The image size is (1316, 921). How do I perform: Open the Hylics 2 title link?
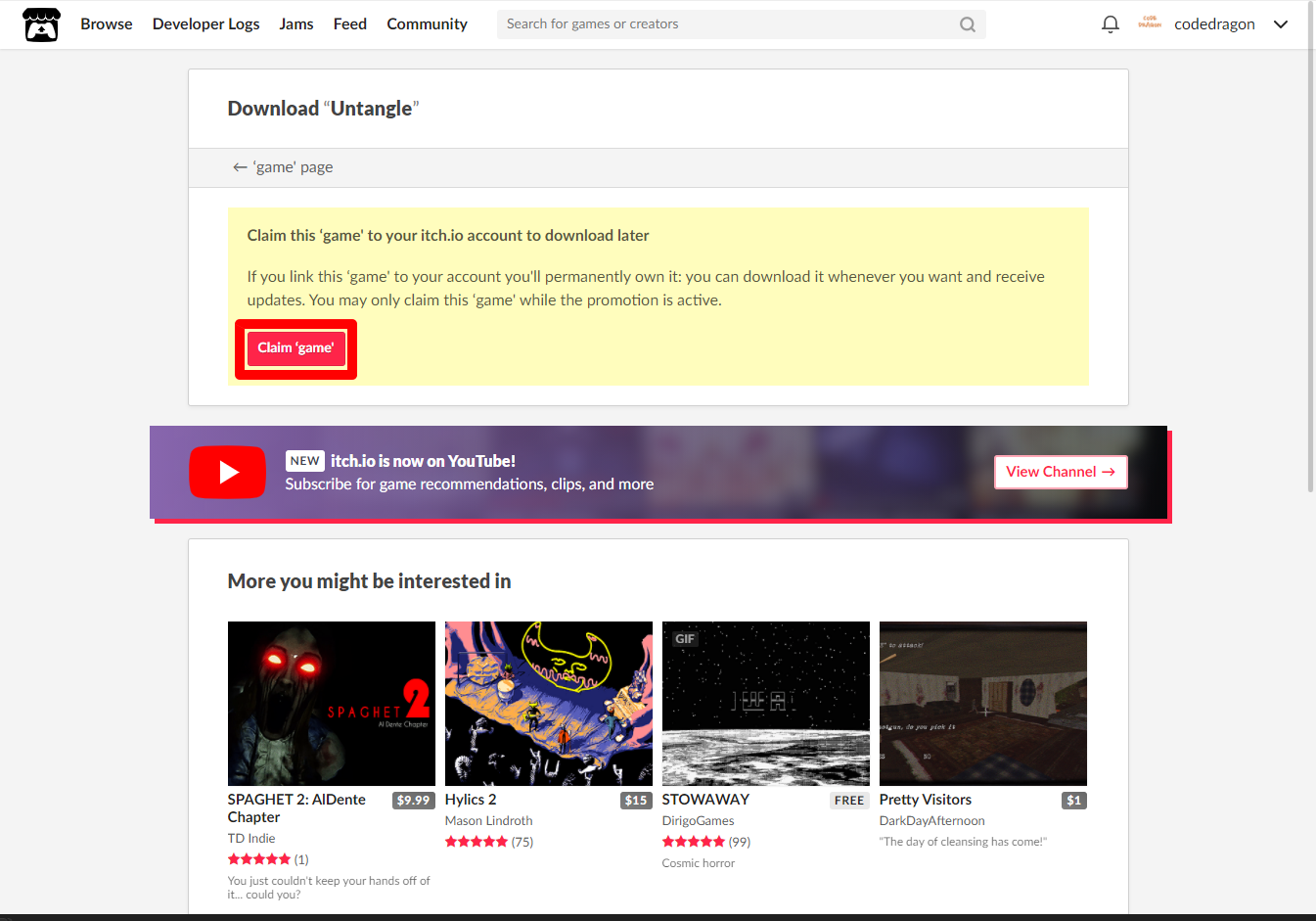tap(471, 800)
